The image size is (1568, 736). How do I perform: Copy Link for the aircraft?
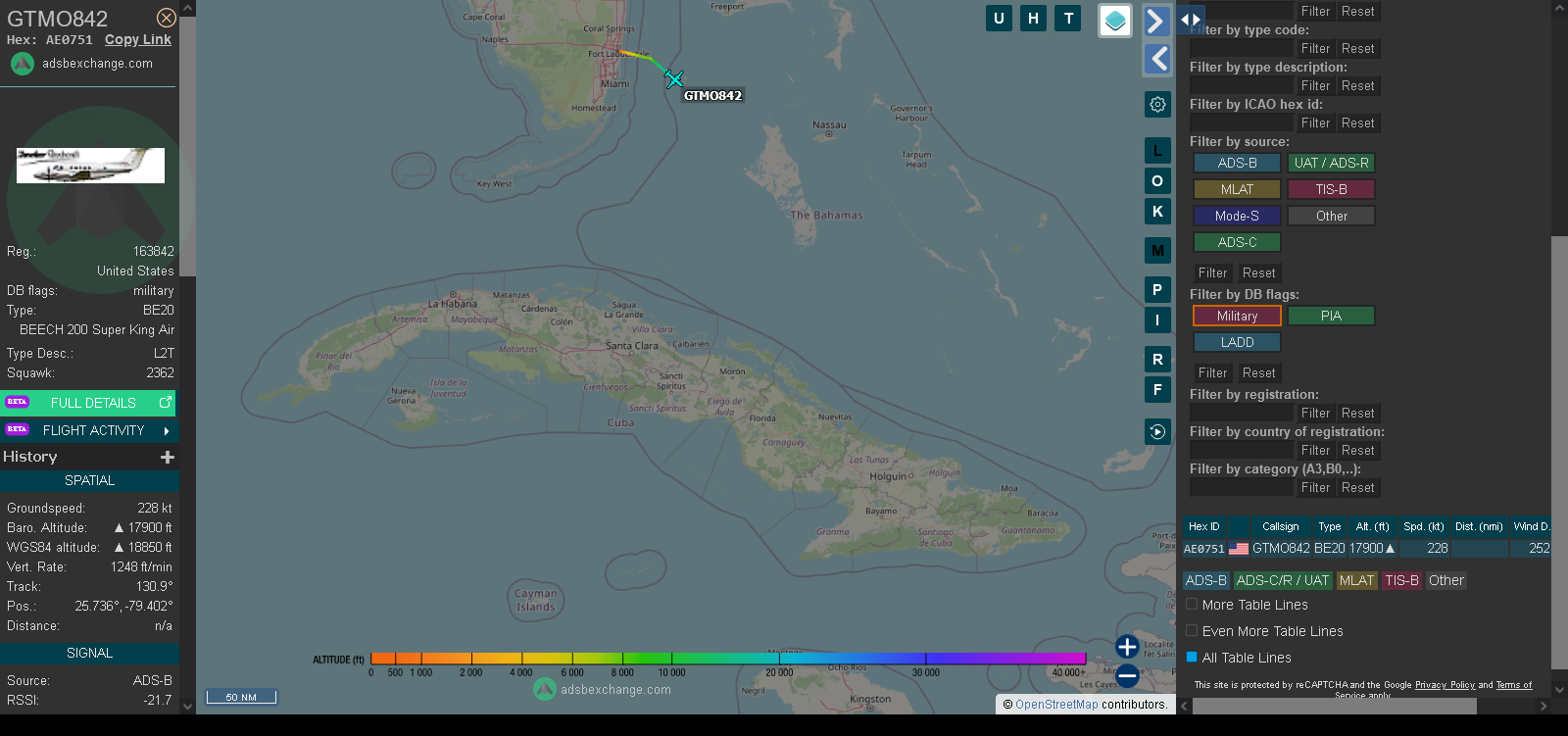(x=137, y=40)
